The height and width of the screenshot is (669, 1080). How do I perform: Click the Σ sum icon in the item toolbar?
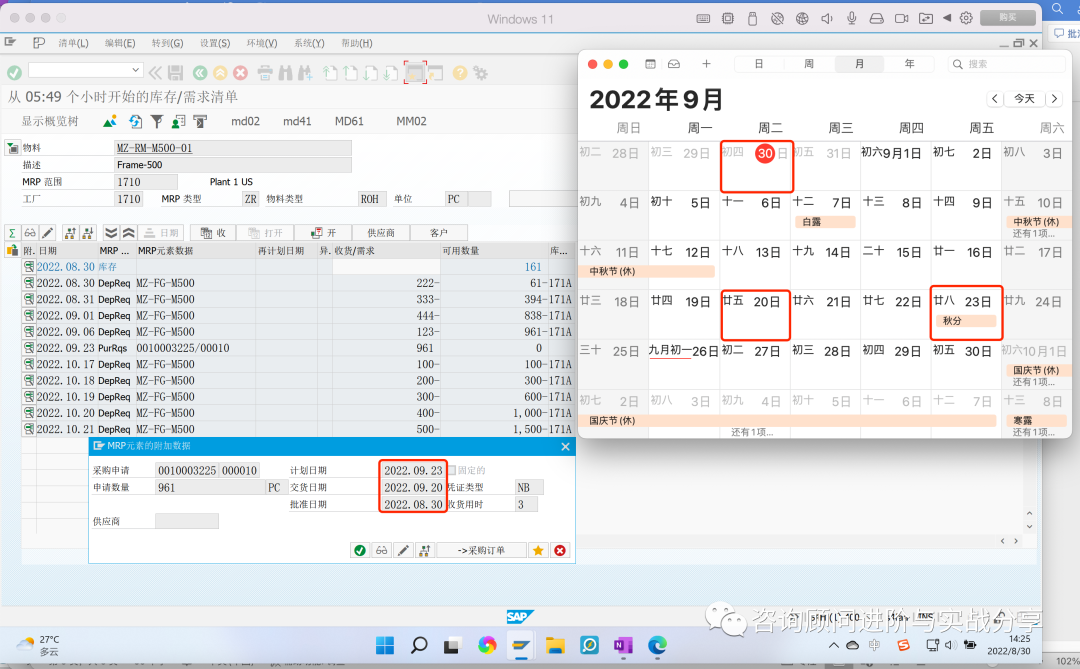pos(12,232)
